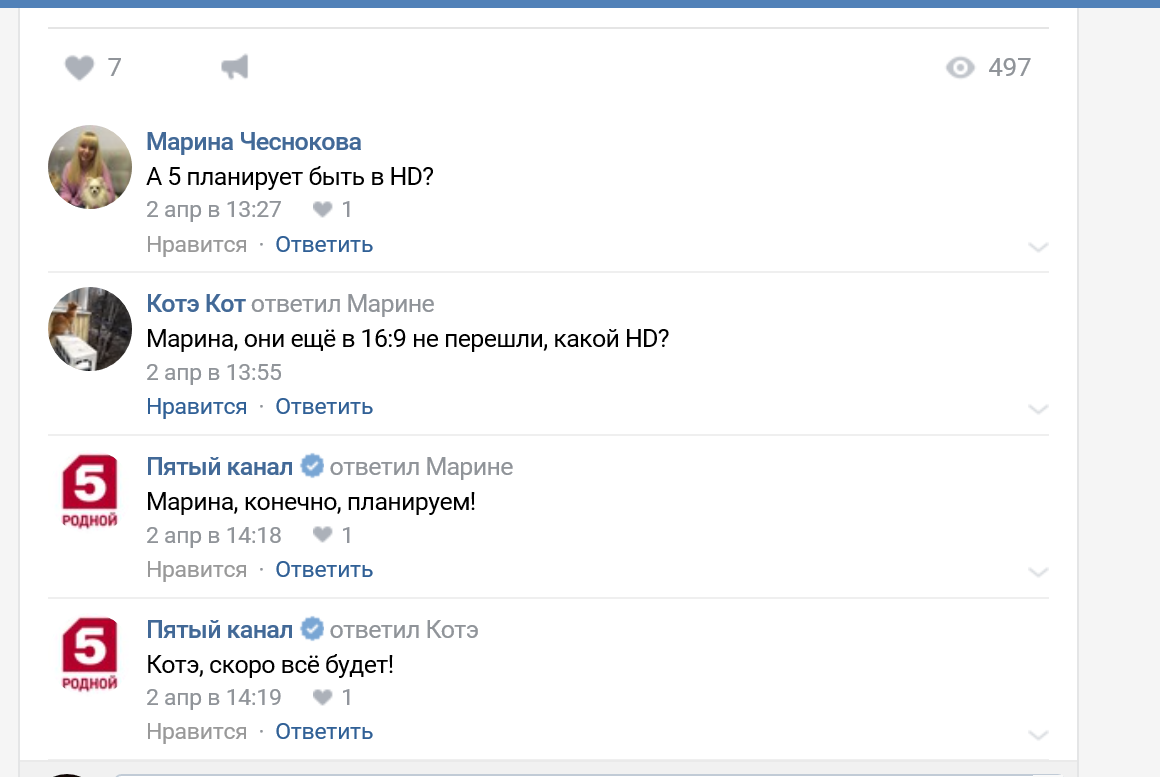Click heart on 'Котэ, скоро всё будет!' comment
Screen dimensions: 1160x777
(322, 697)
